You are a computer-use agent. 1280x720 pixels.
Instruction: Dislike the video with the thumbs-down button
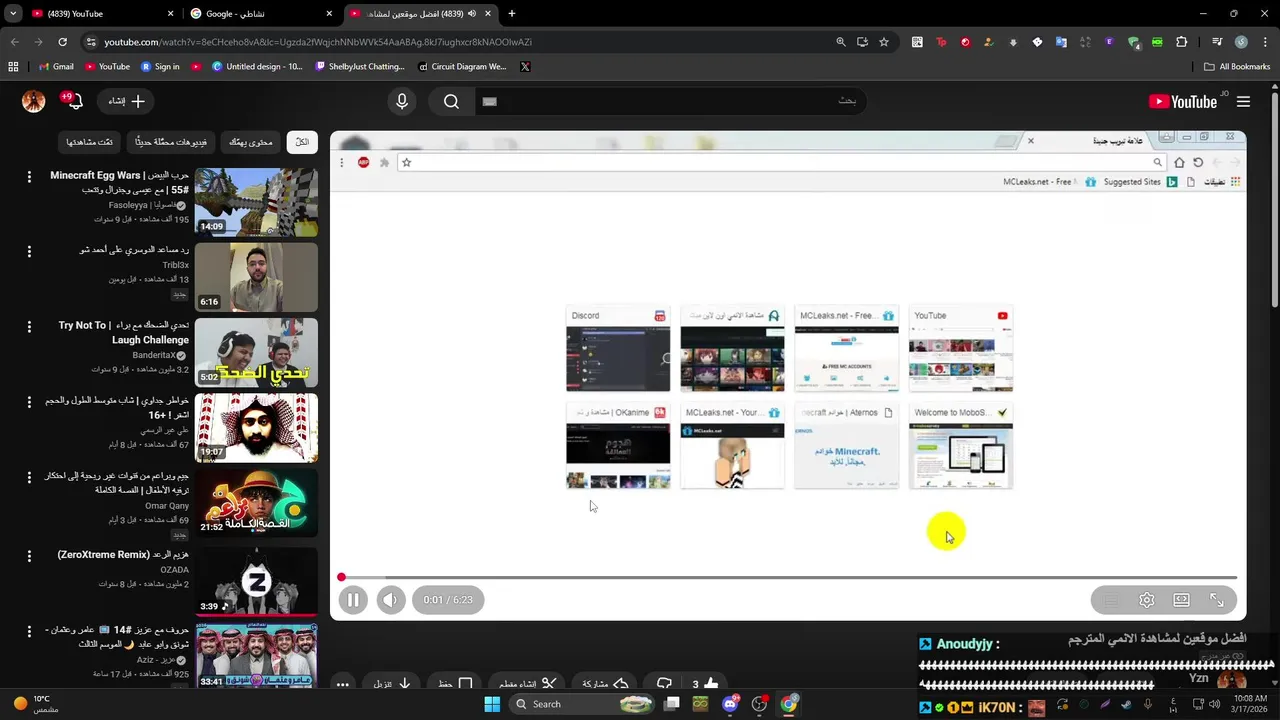click(664, 684)
